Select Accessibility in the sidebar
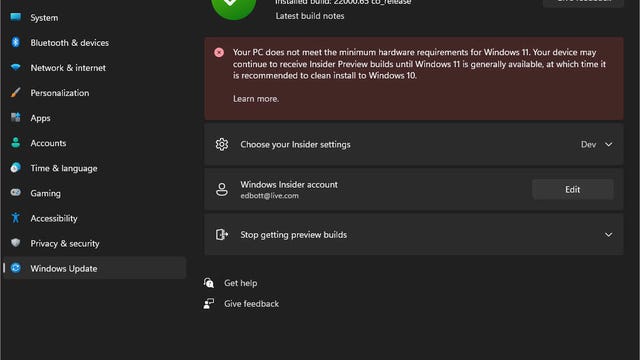The width and height of the screenshot is (640, 360). [x=54, y=218]
